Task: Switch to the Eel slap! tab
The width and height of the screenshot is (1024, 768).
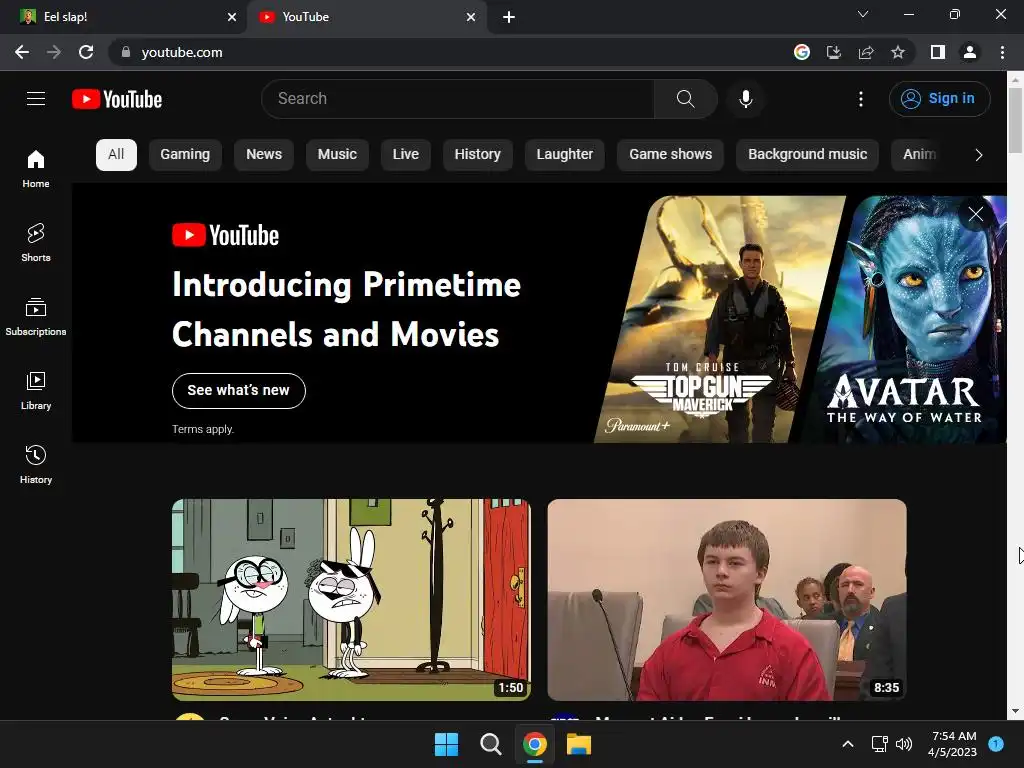Action: tap(123, 17)
